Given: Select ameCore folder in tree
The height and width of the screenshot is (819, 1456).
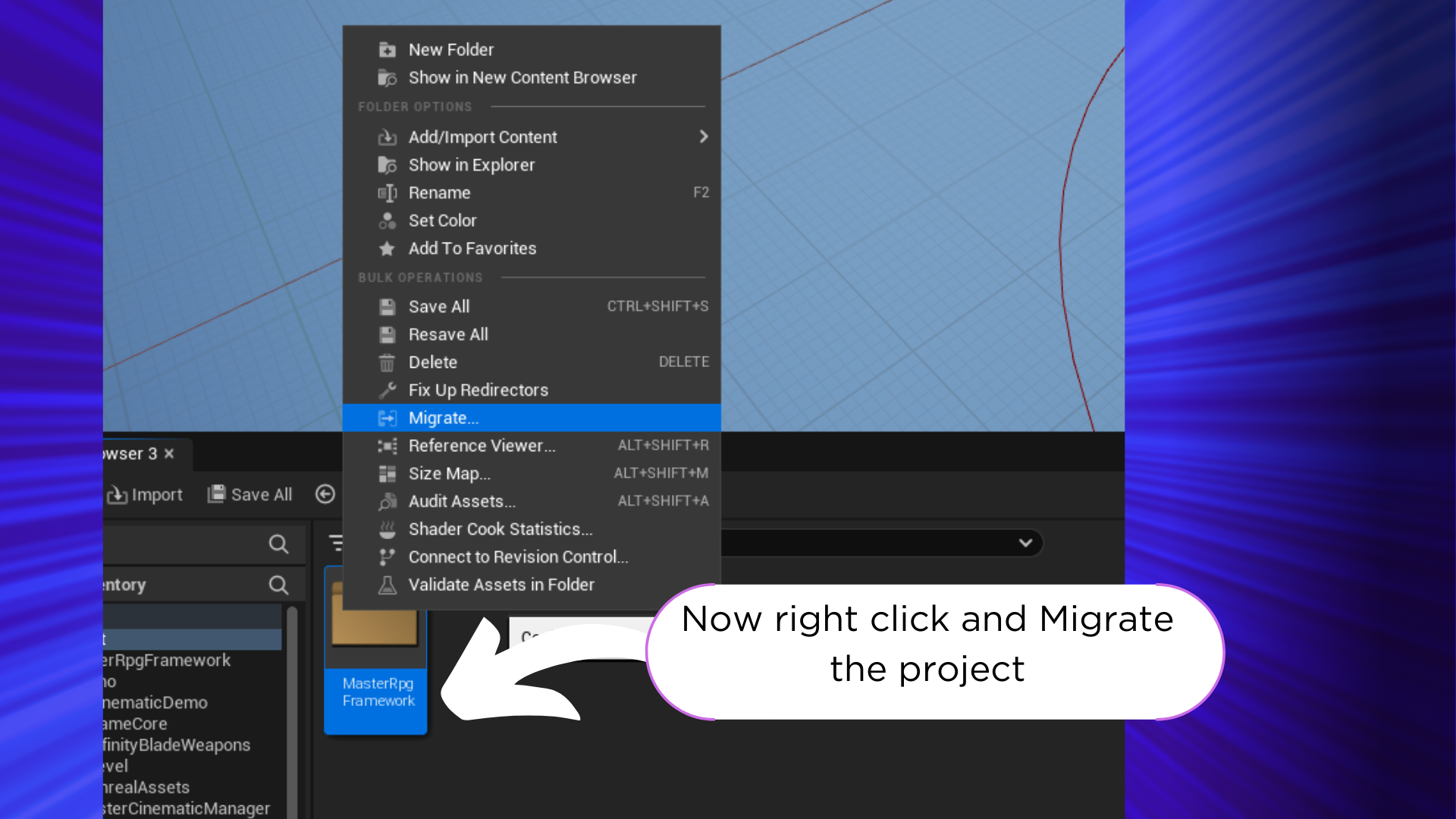Looking at the screenshot, I should coord(136,724).
